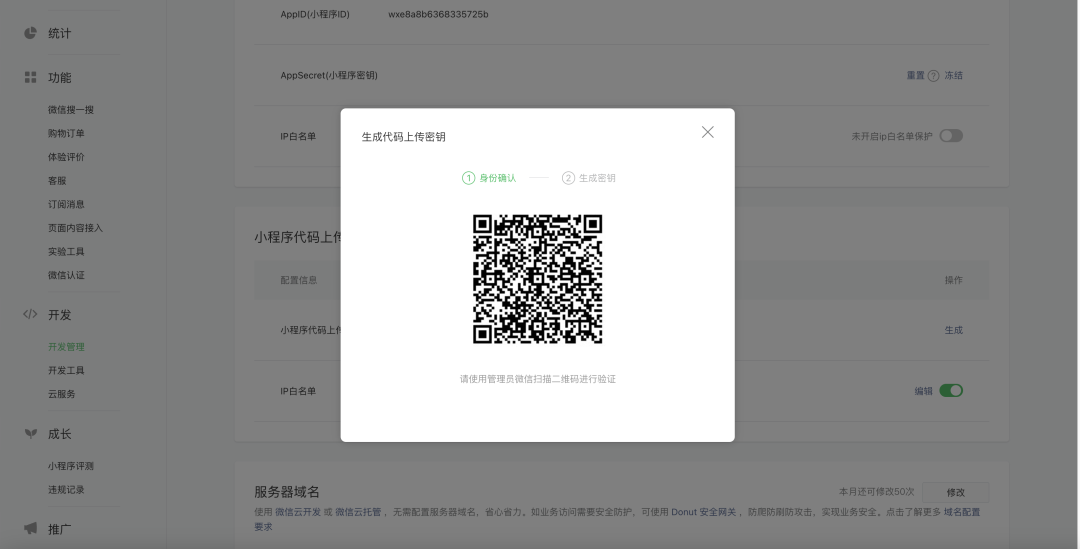Select step 2 生成密钥 in the dialog
The height and width of the screenshot is (549, 1080).
click(589, 178)
